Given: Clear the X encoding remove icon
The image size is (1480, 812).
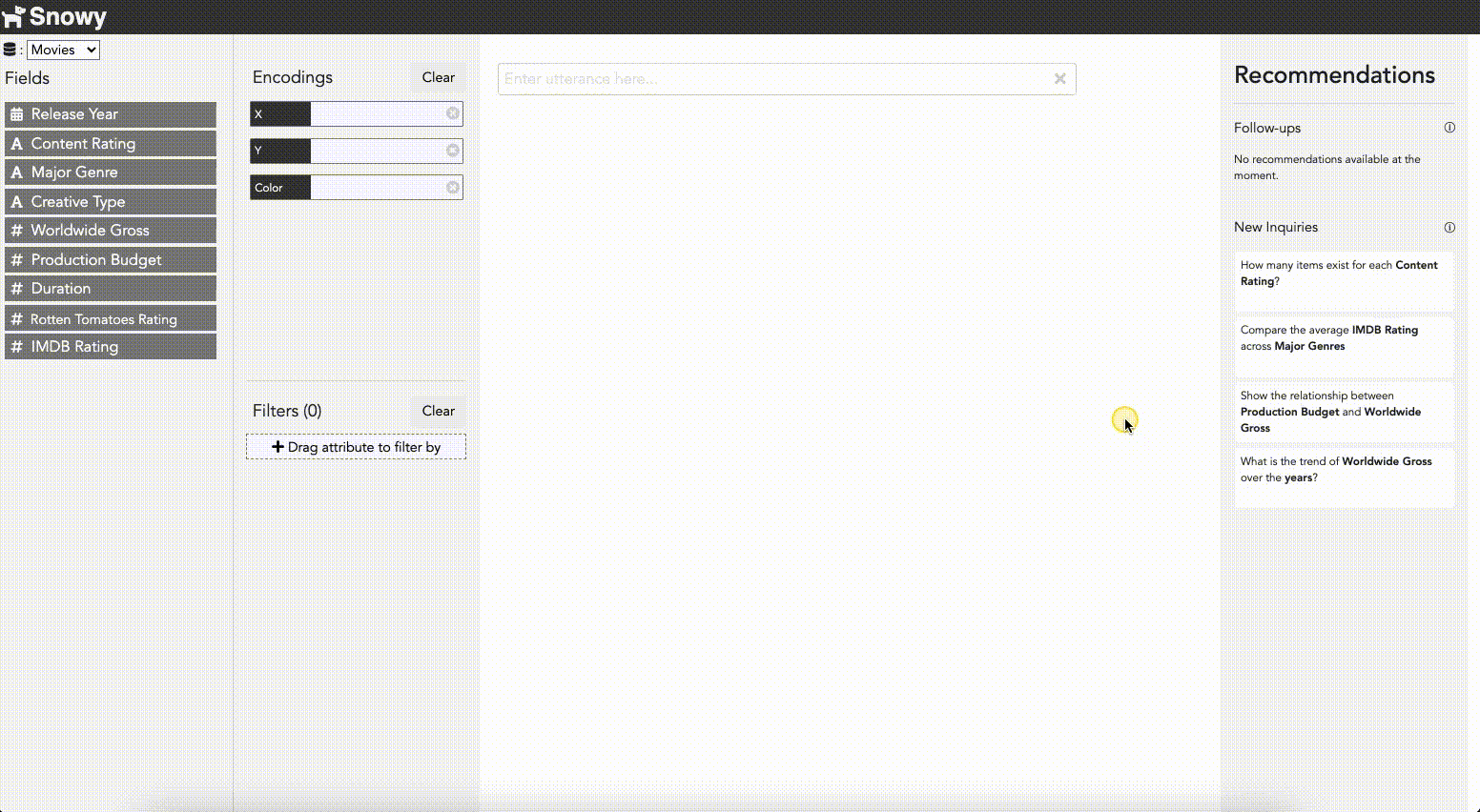Looking at the screenshot, I should point(453,113).
